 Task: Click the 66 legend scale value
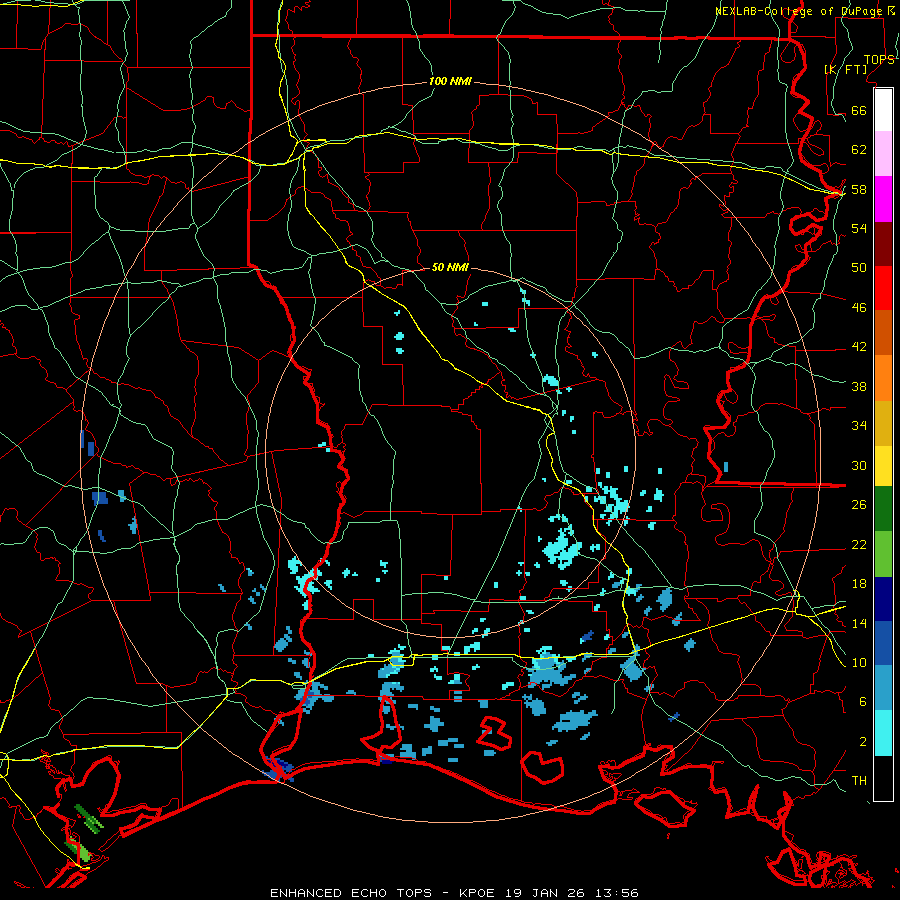tap(859, 110)
